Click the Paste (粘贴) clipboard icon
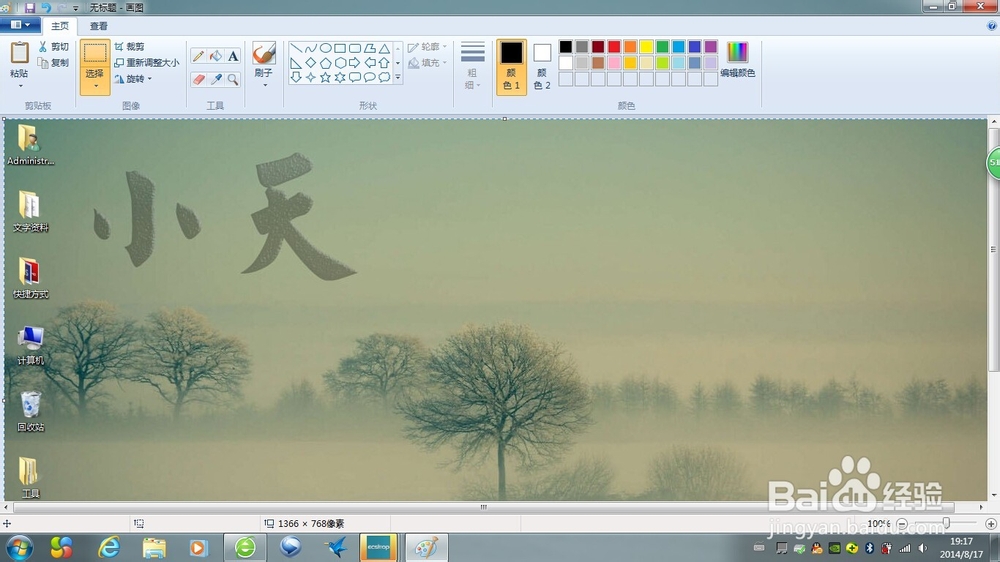This screenshot has height=562, width=1000. point(20,53)
